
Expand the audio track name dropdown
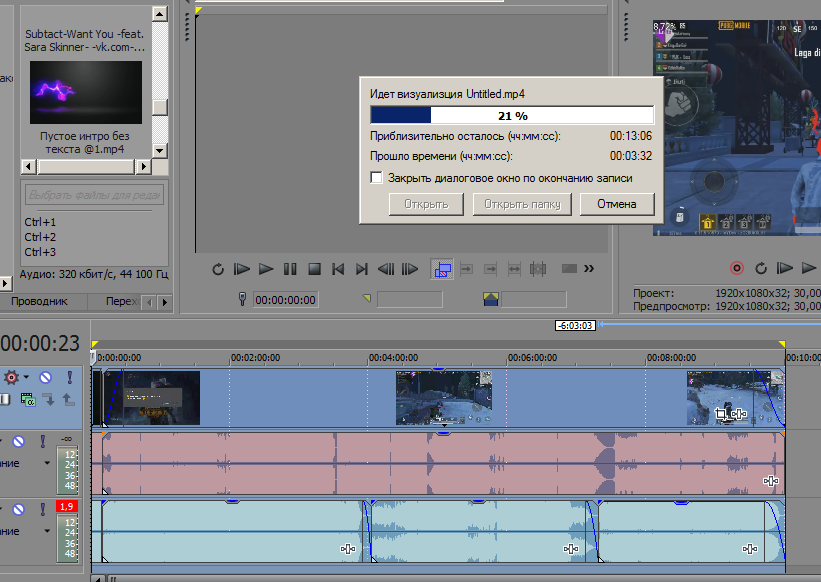coord(47,463)
